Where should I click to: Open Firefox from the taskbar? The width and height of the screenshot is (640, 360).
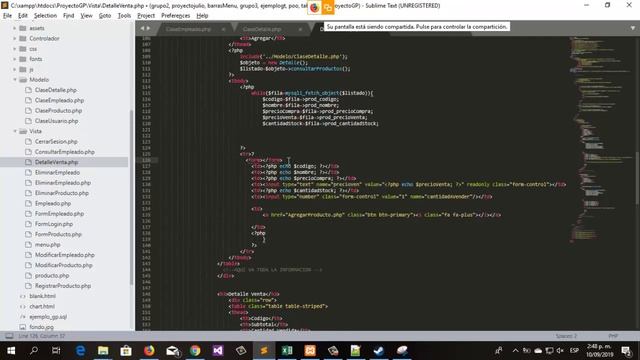coord(149,351)
